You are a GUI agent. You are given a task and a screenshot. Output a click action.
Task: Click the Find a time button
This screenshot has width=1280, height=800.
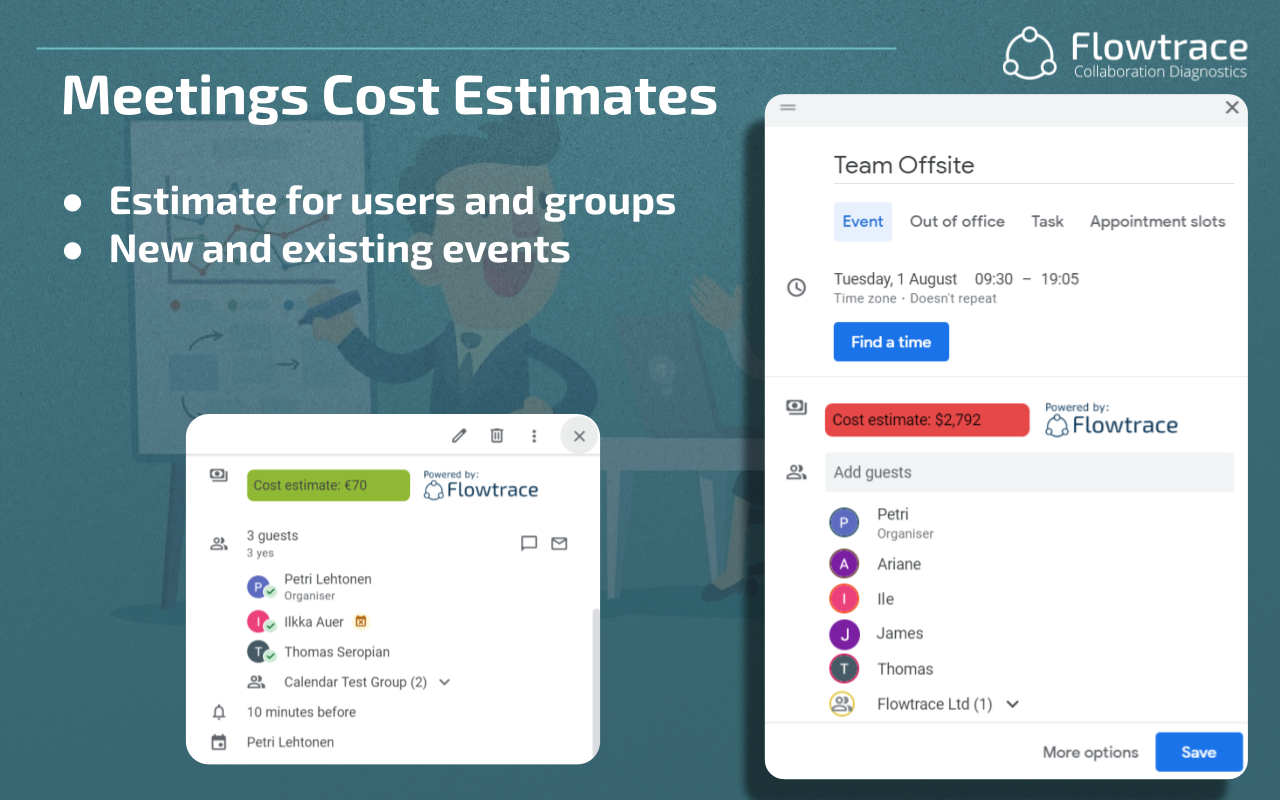pos(891,341)
